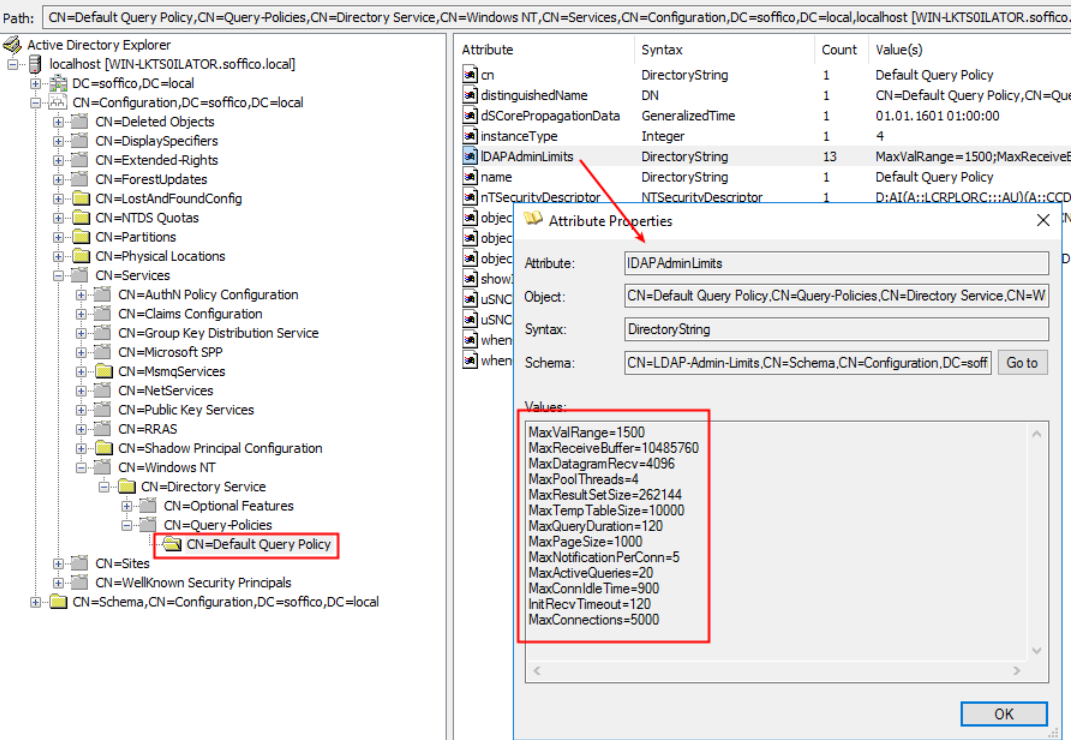This screenshot has width=1074, height=740.
Task: Click OK in Attribute Properties dialog
Action: [1003, 714]
